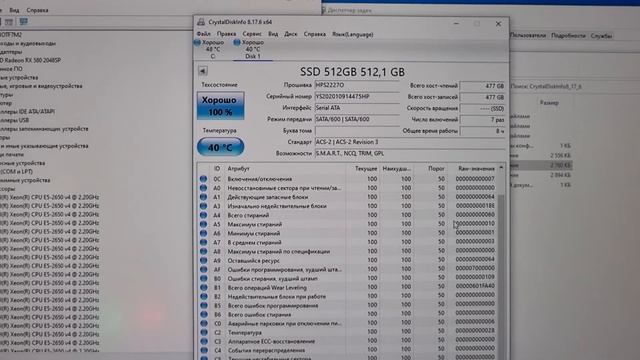Image resolution: width=640 pixels, height=360 pixels.
Task: Click the status icon of attribute C2
Action: [x=203, y=332]
